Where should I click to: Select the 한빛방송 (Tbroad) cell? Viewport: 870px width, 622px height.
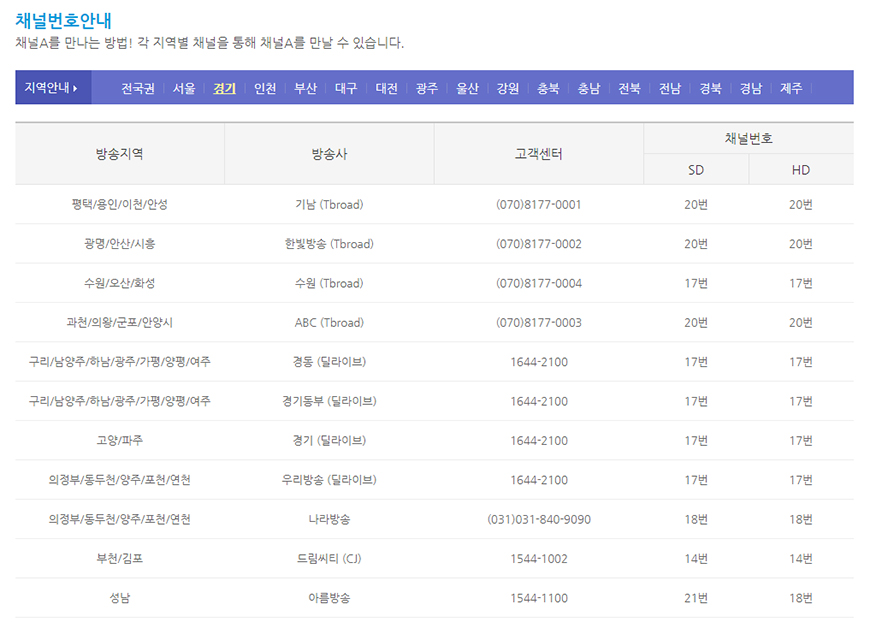(x=329, y=244)
